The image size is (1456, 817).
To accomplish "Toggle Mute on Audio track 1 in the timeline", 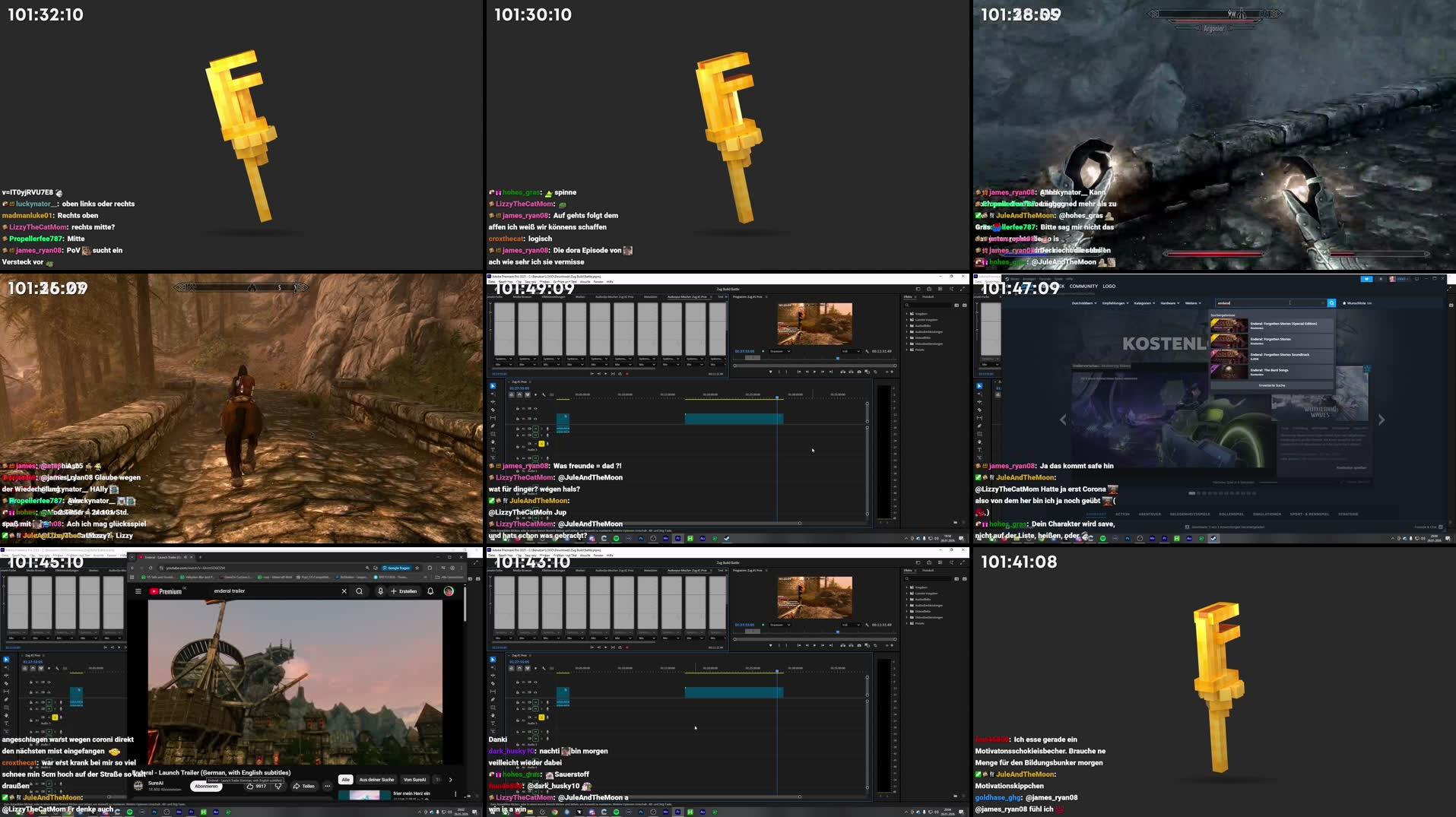I will tap(535, 428).
